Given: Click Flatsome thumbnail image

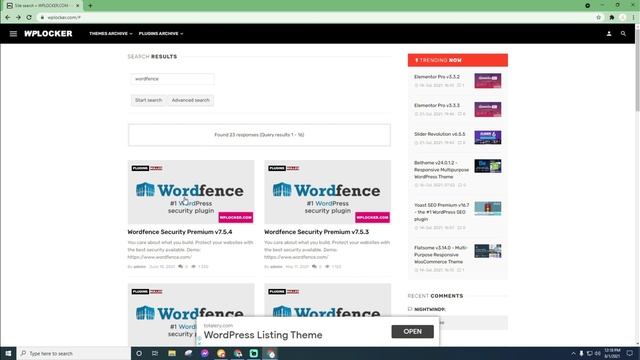Looking at the screenshot, I should coord(488,251).
